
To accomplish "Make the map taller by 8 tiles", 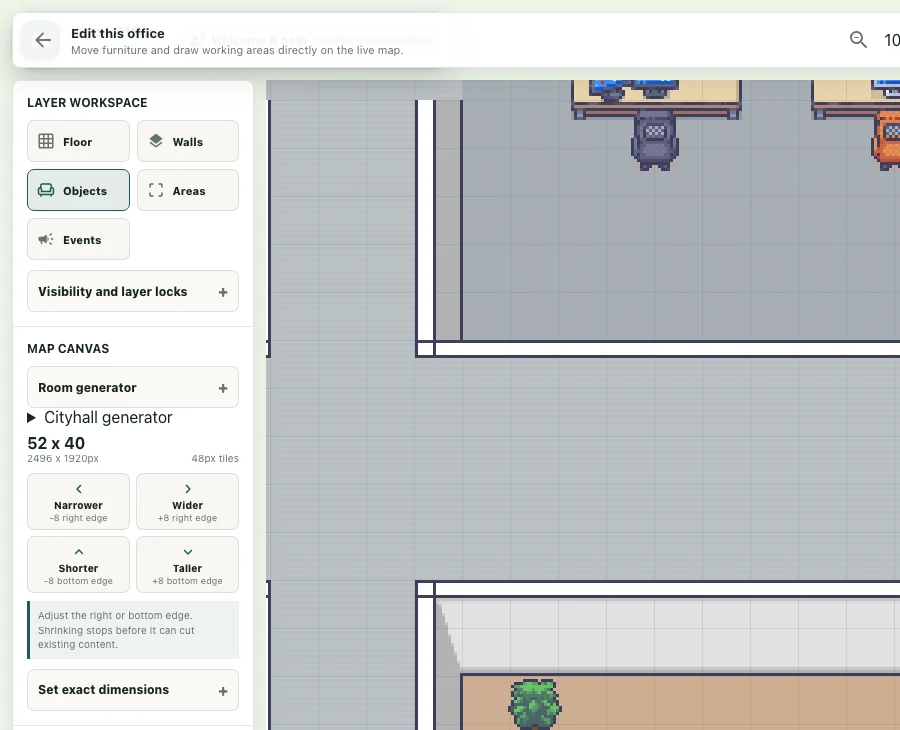I will 188,565.
